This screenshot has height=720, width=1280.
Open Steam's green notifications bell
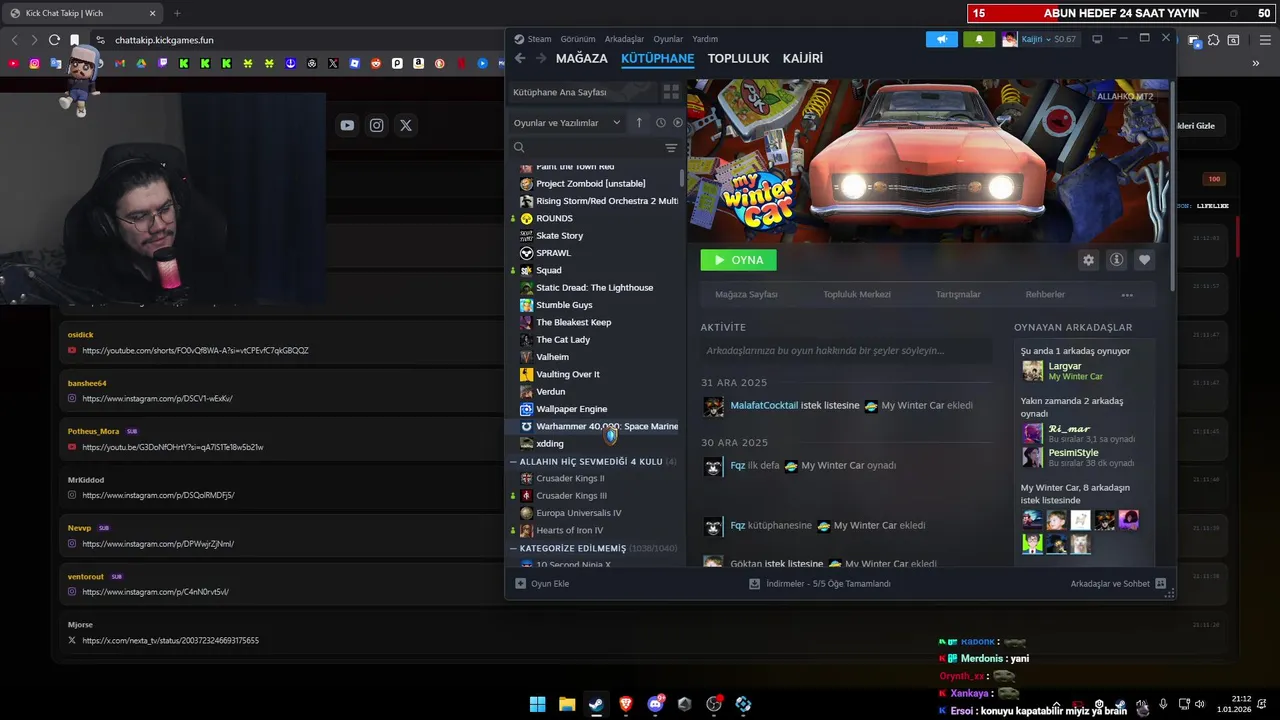(979, 39)
